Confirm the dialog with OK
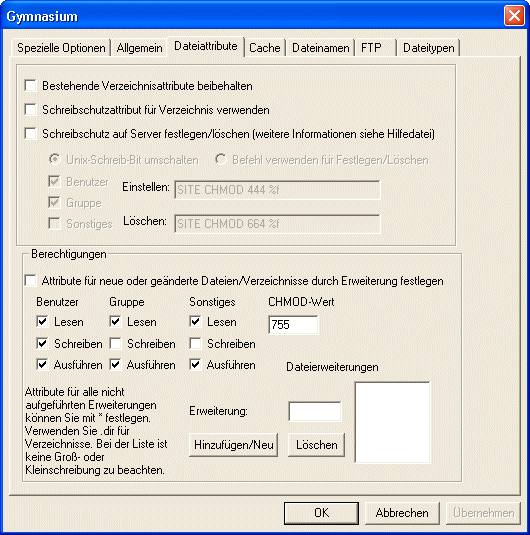 pyautogui.click(x=321, y=513)
